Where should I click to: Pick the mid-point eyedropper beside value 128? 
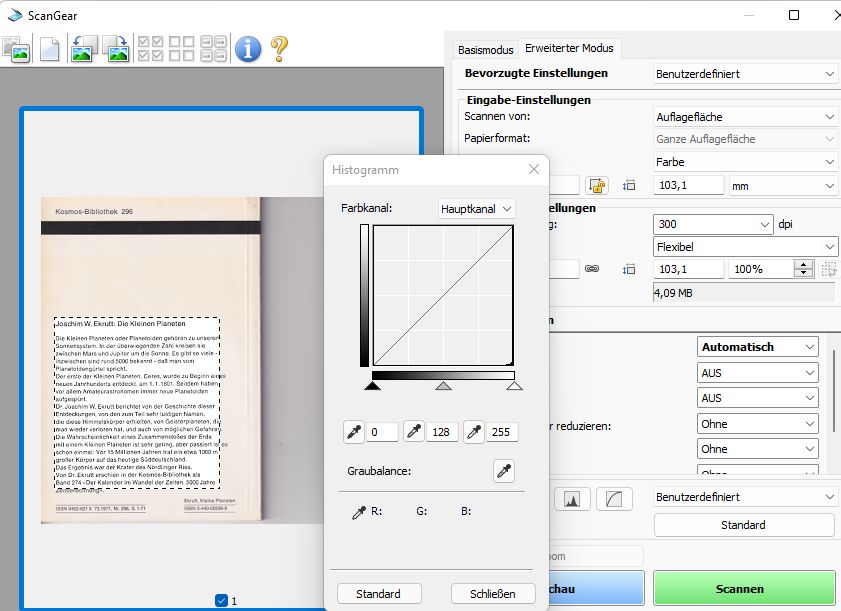[x=414, y=432]
